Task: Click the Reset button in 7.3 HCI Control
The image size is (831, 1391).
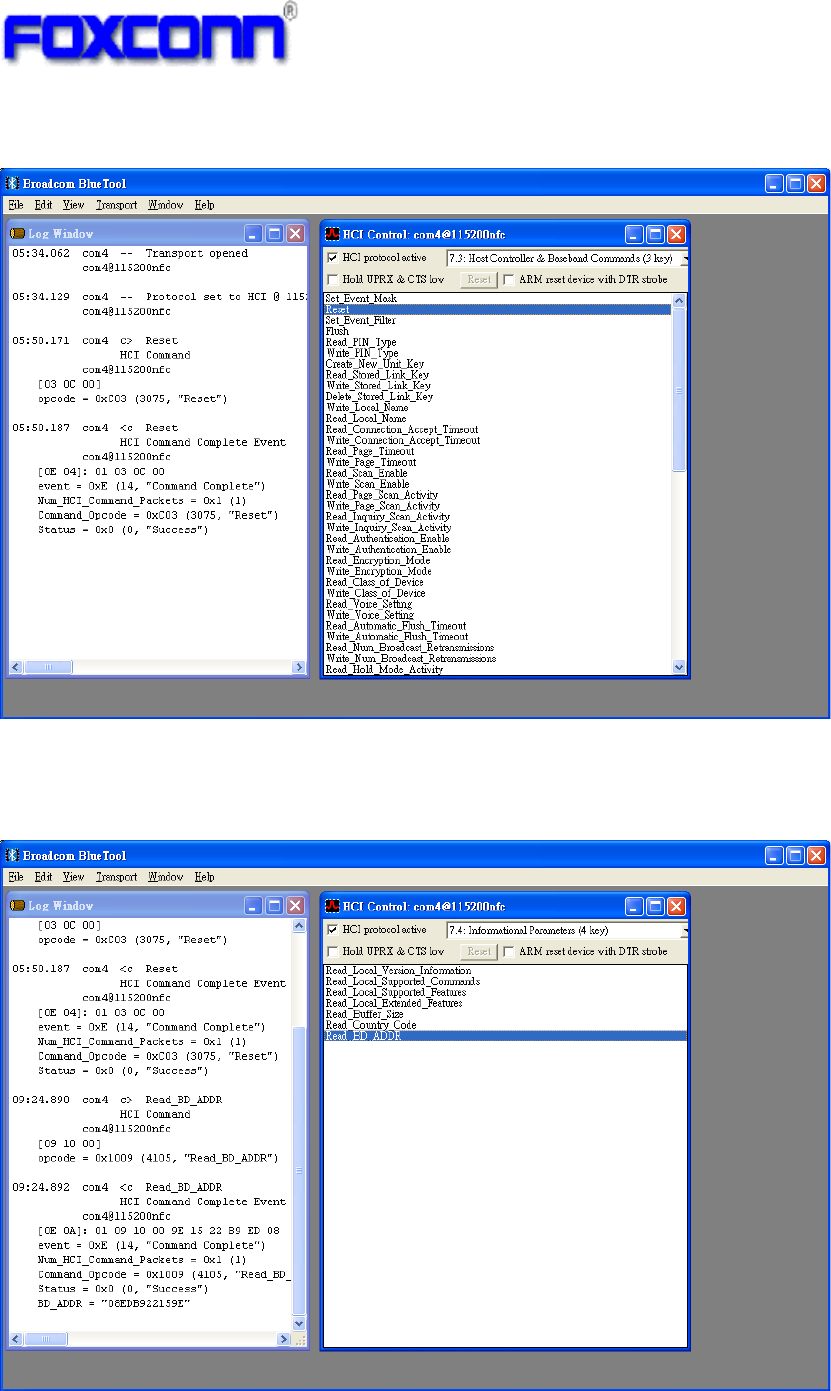Action: point(479,280)
